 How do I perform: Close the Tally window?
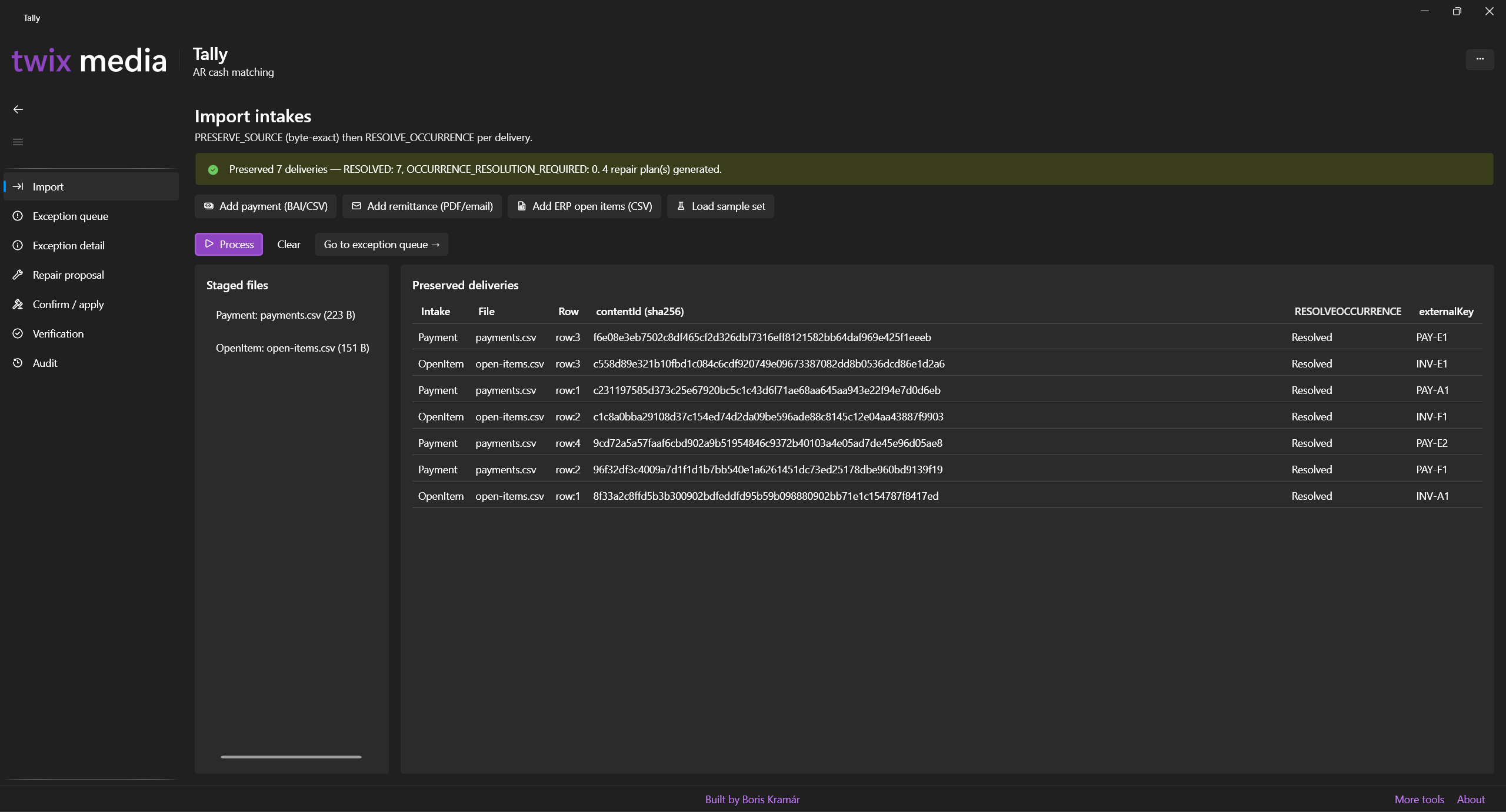[x=1490, y=11]
